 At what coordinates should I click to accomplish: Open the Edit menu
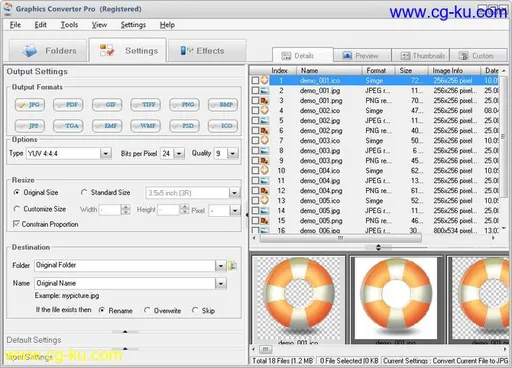pos(40,25)
